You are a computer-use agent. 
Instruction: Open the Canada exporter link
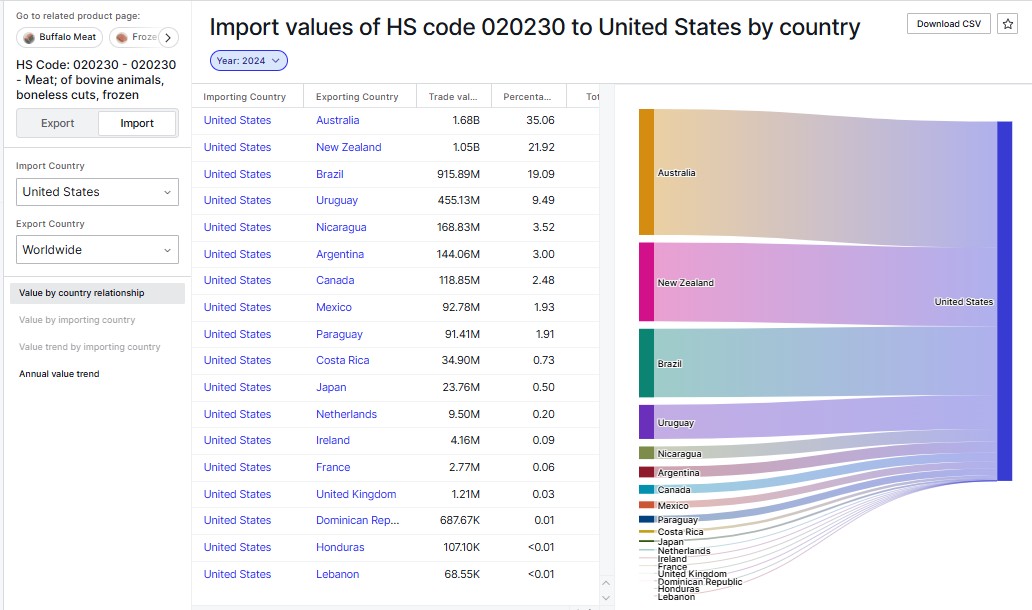[x=335, y=280]
